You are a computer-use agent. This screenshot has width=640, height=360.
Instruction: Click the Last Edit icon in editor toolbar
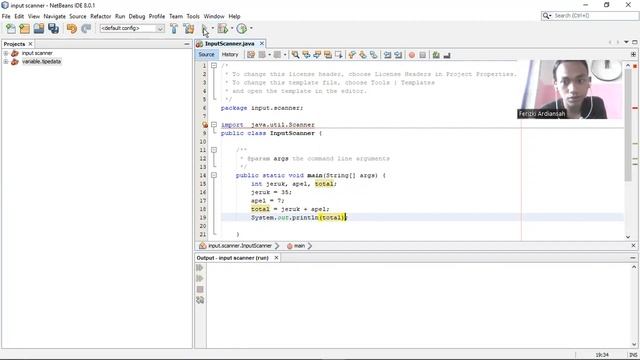[251, 55]
